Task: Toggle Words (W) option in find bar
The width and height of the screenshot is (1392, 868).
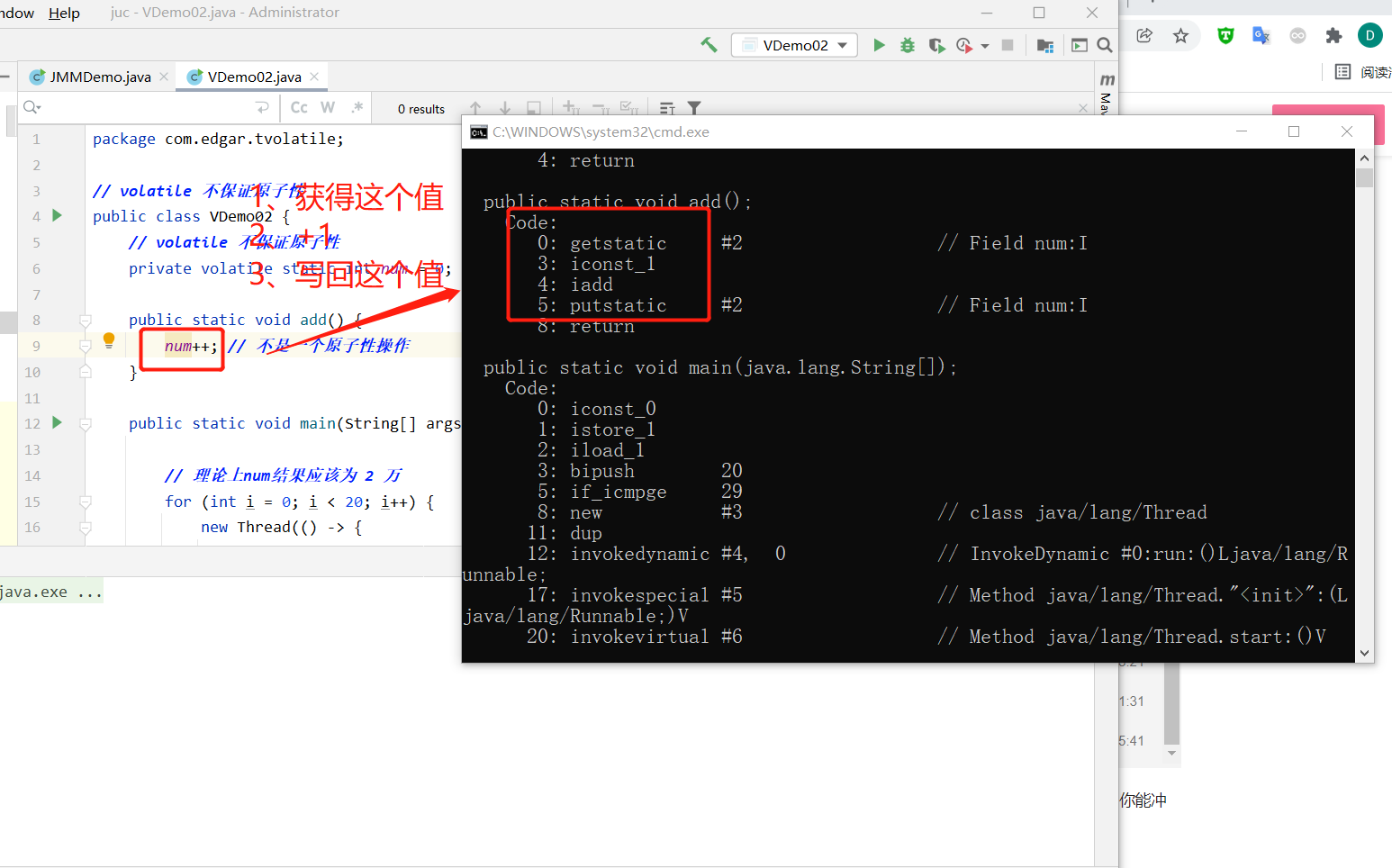Action: click(328, 107)
